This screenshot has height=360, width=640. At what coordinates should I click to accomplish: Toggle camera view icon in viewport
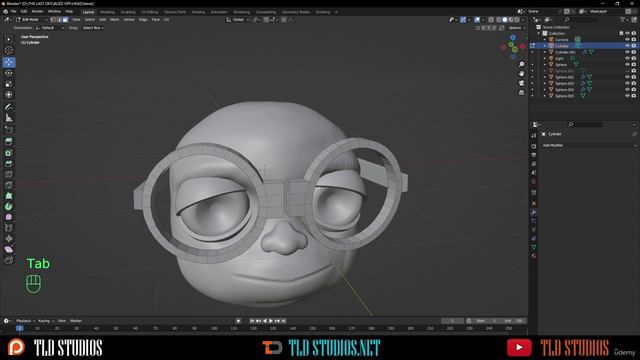click(x=521, y=83)
